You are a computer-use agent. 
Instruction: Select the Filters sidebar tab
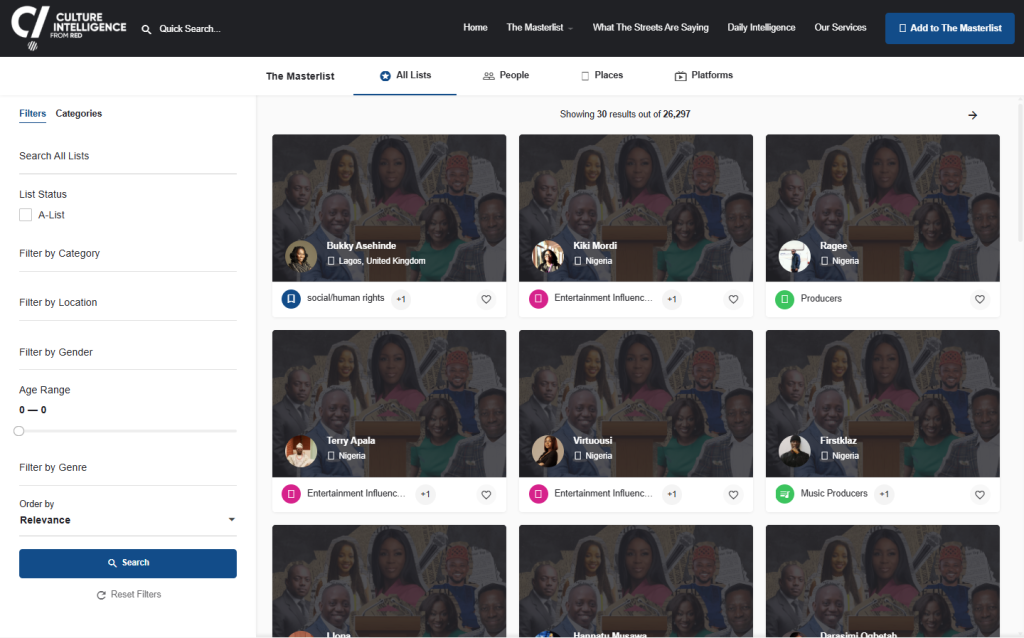(33, 114)
